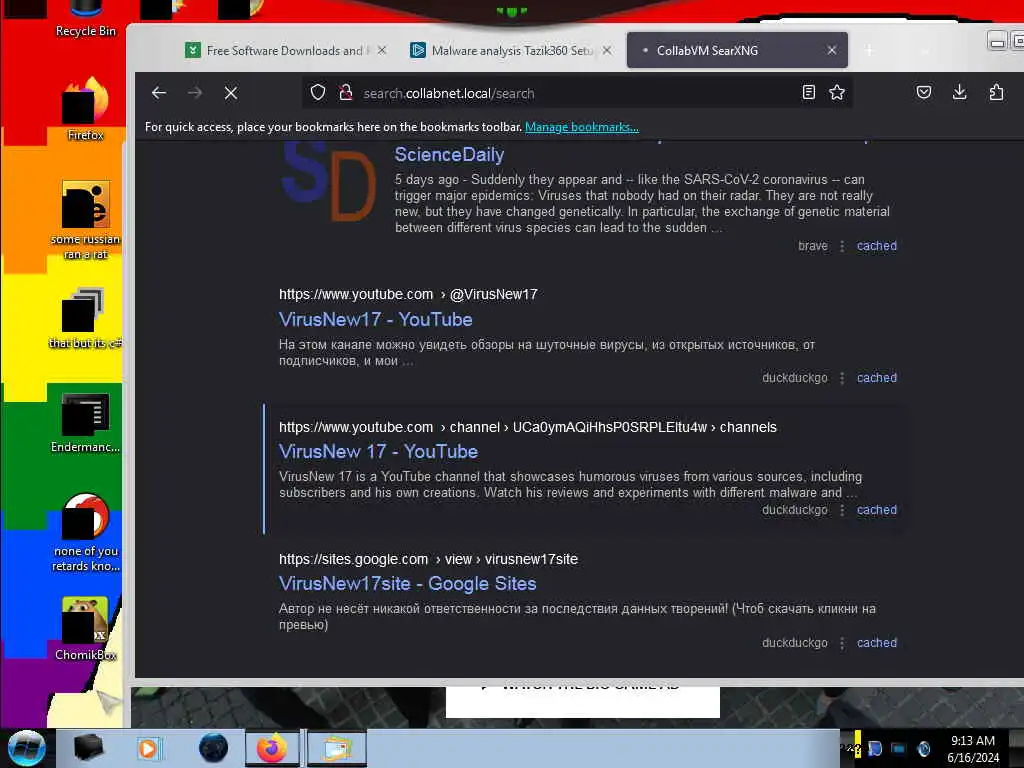
Task: Open the 'VirusNew 17 - YouTube' result
Action: (x=378, y=451)
